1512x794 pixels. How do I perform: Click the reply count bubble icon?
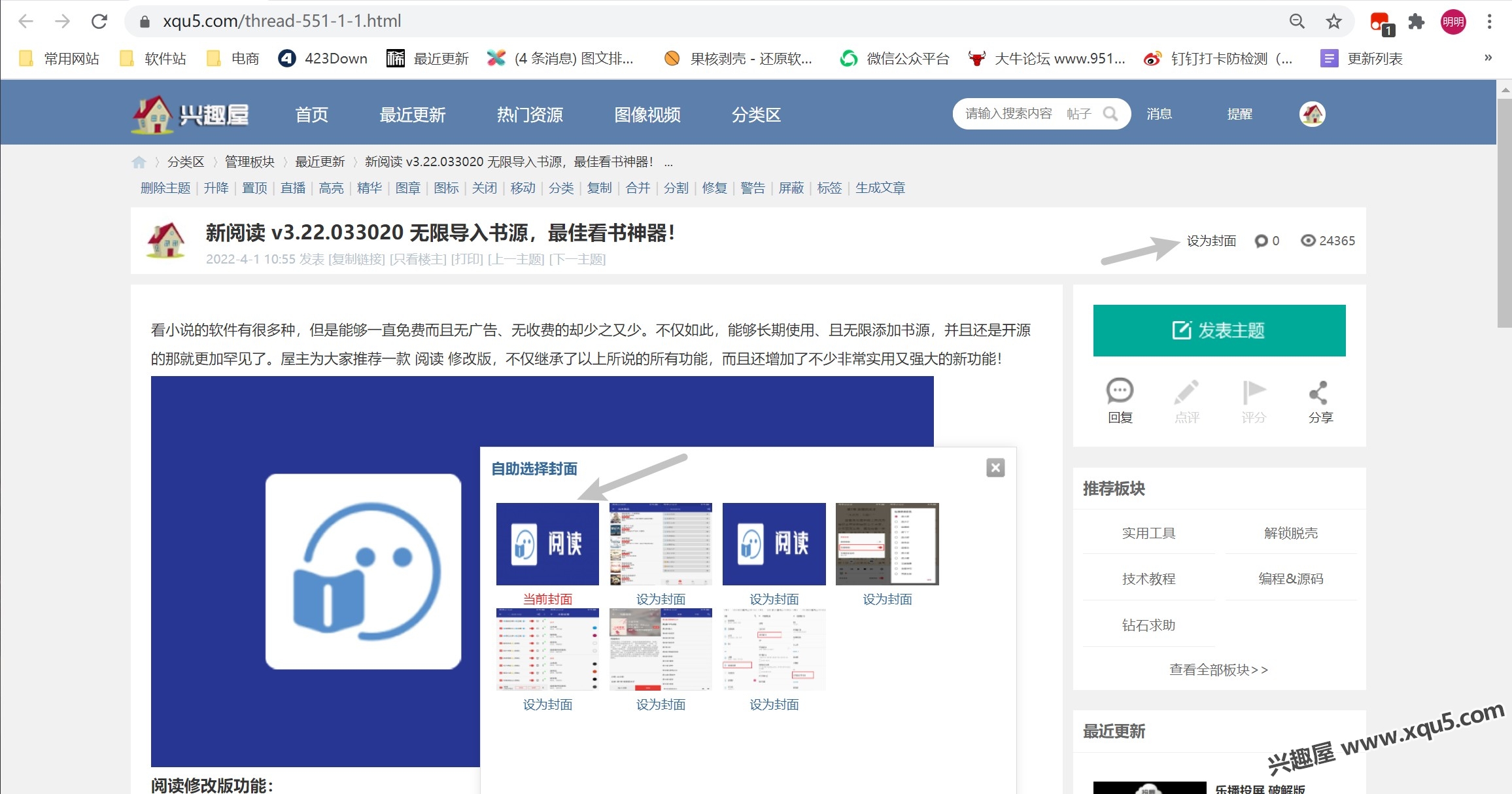[1261, 241]
